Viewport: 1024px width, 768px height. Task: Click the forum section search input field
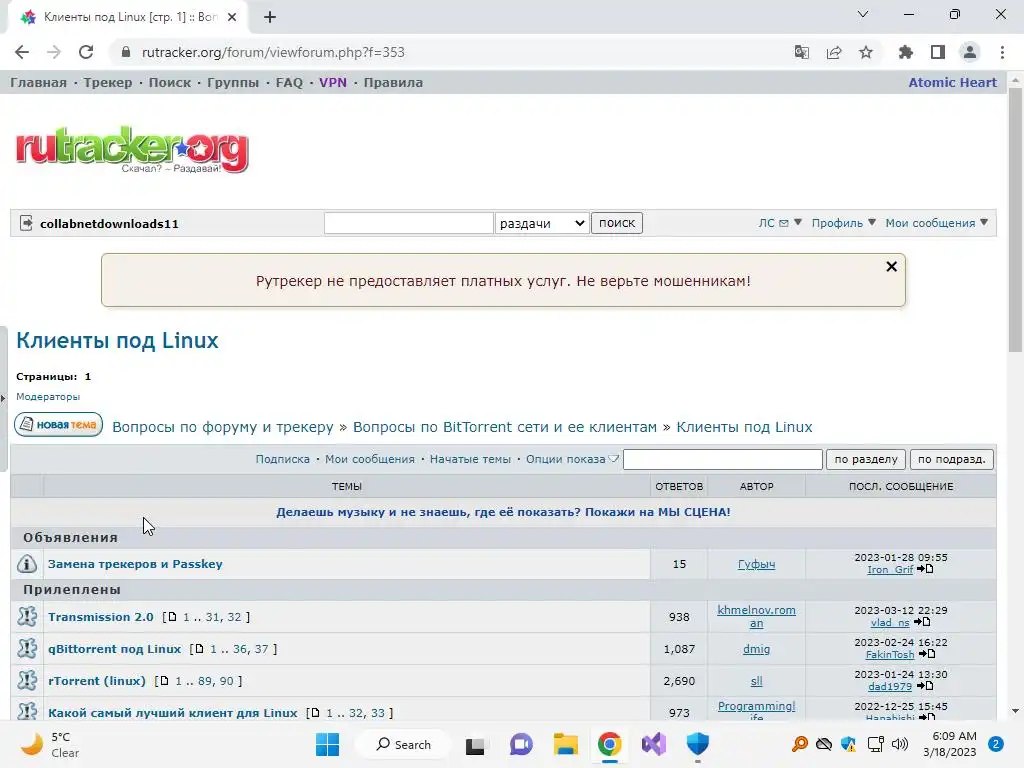(723, 459)
